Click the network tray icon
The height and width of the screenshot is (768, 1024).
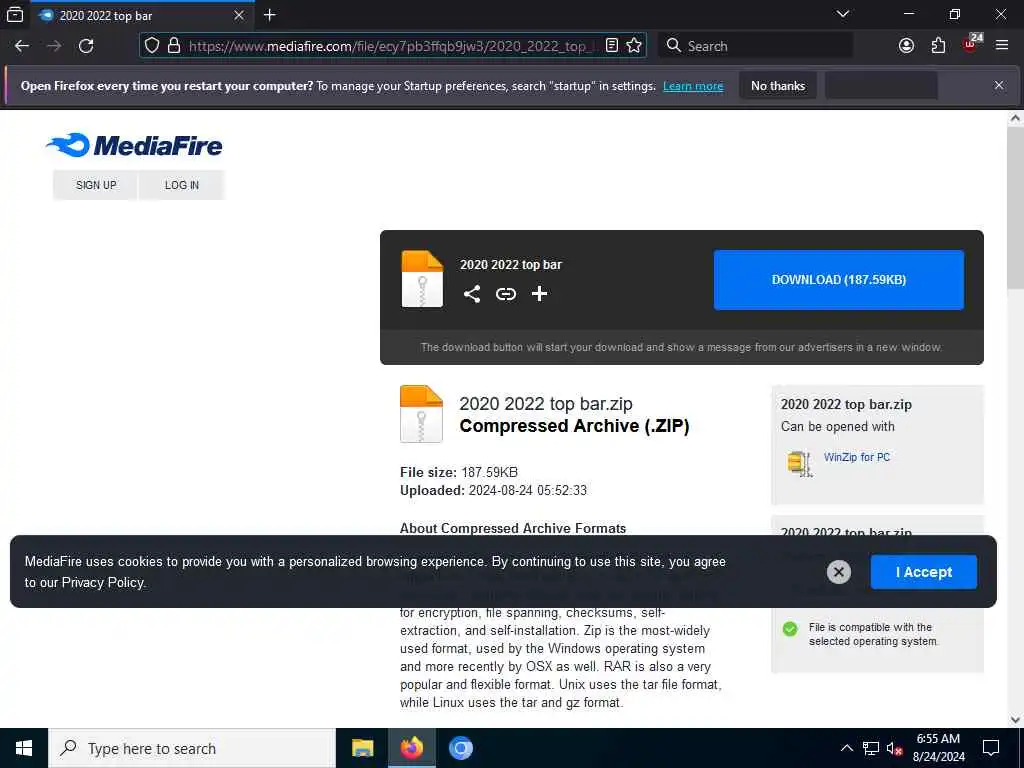[871, 748]
